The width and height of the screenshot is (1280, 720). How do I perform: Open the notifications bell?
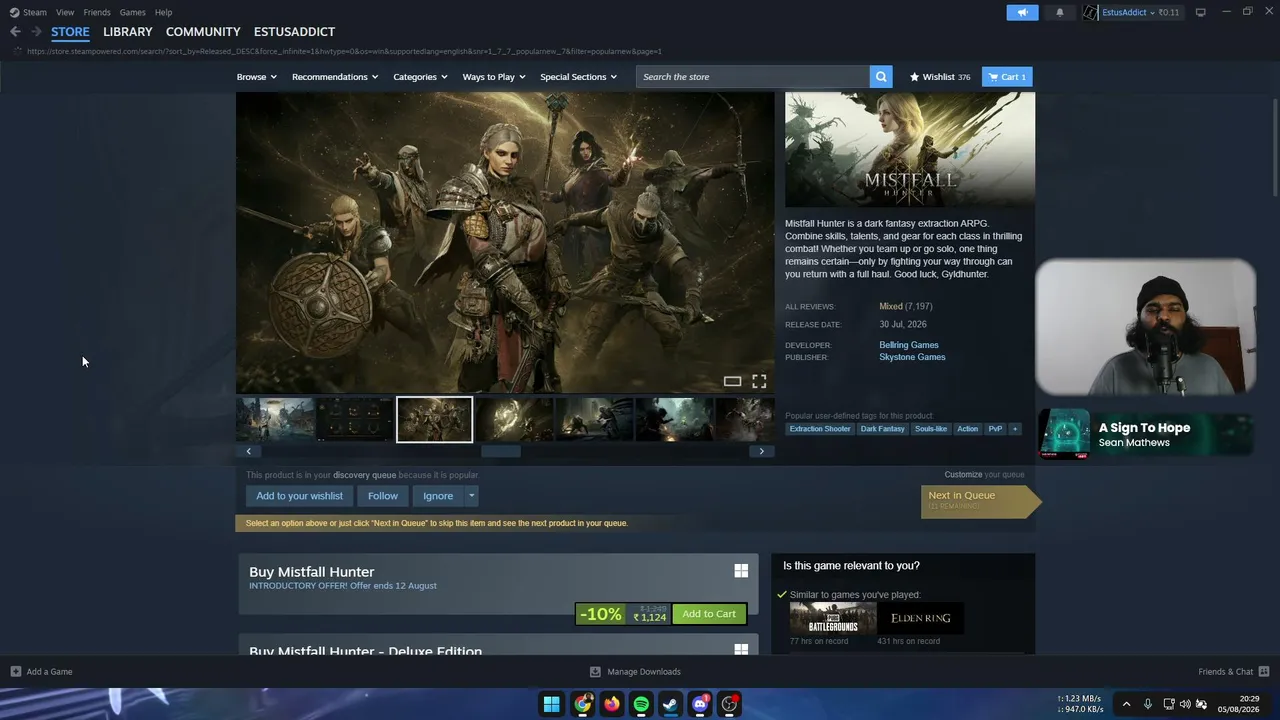(1060, 12)
